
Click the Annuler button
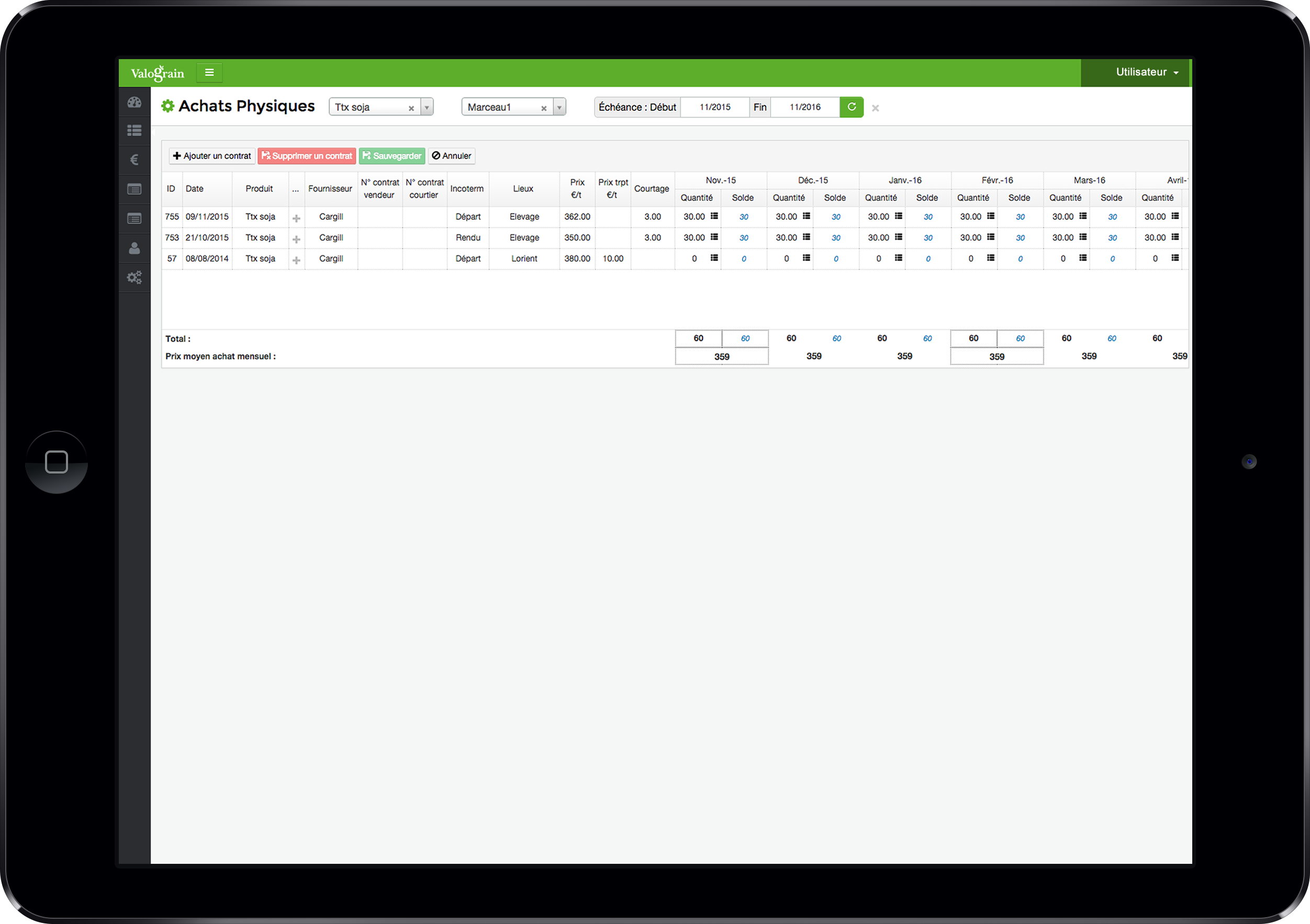pos(452,156)
